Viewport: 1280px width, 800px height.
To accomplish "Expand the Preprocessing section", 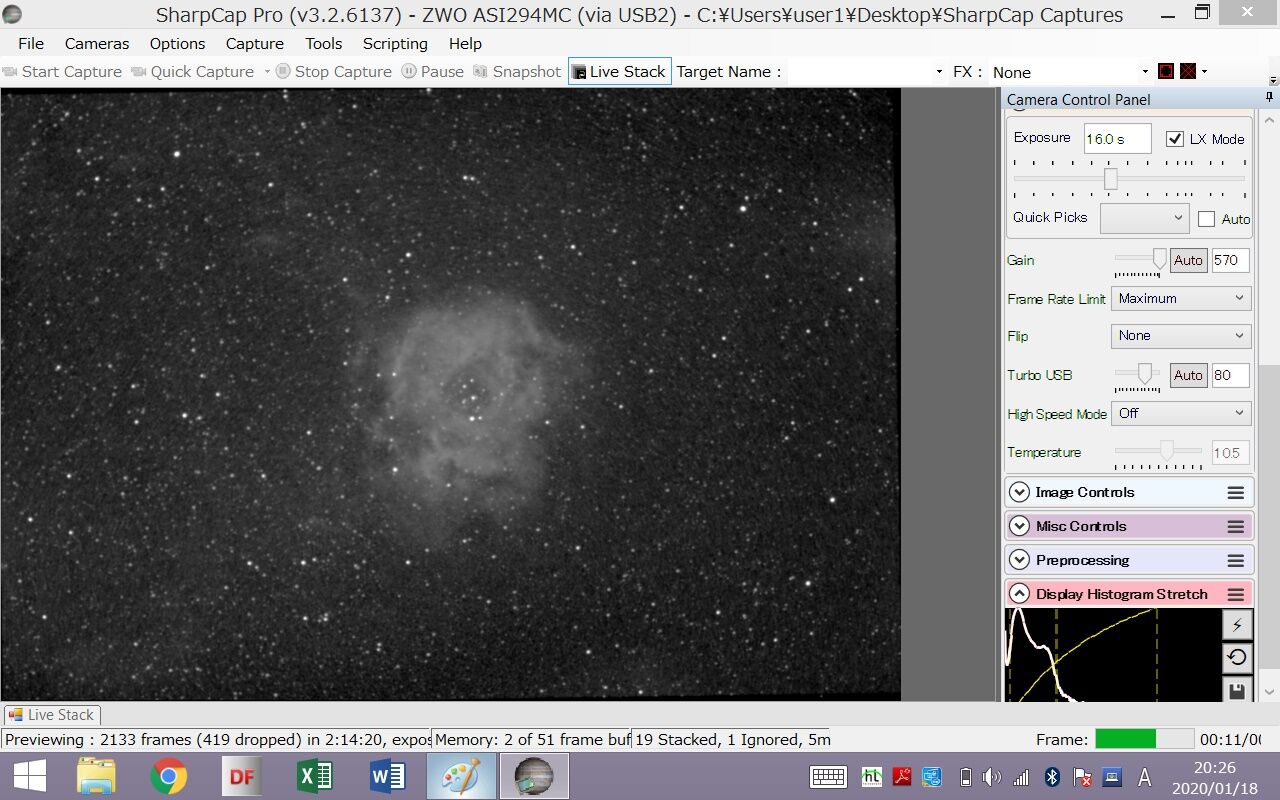I will [1019, 561].
